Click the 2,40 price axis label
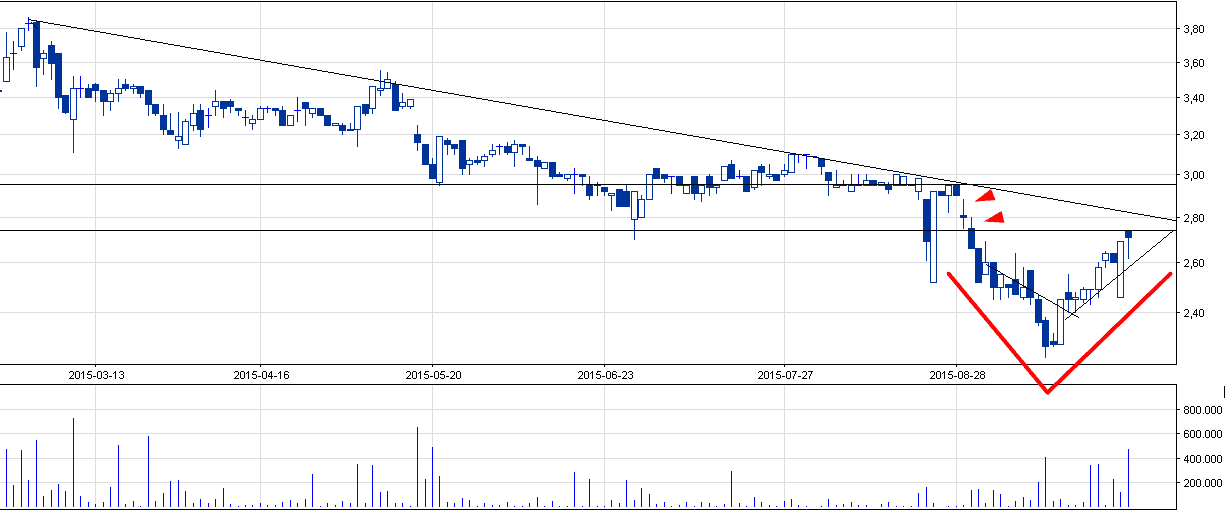Viewport: 1225px width, 512px height. 1192,313
